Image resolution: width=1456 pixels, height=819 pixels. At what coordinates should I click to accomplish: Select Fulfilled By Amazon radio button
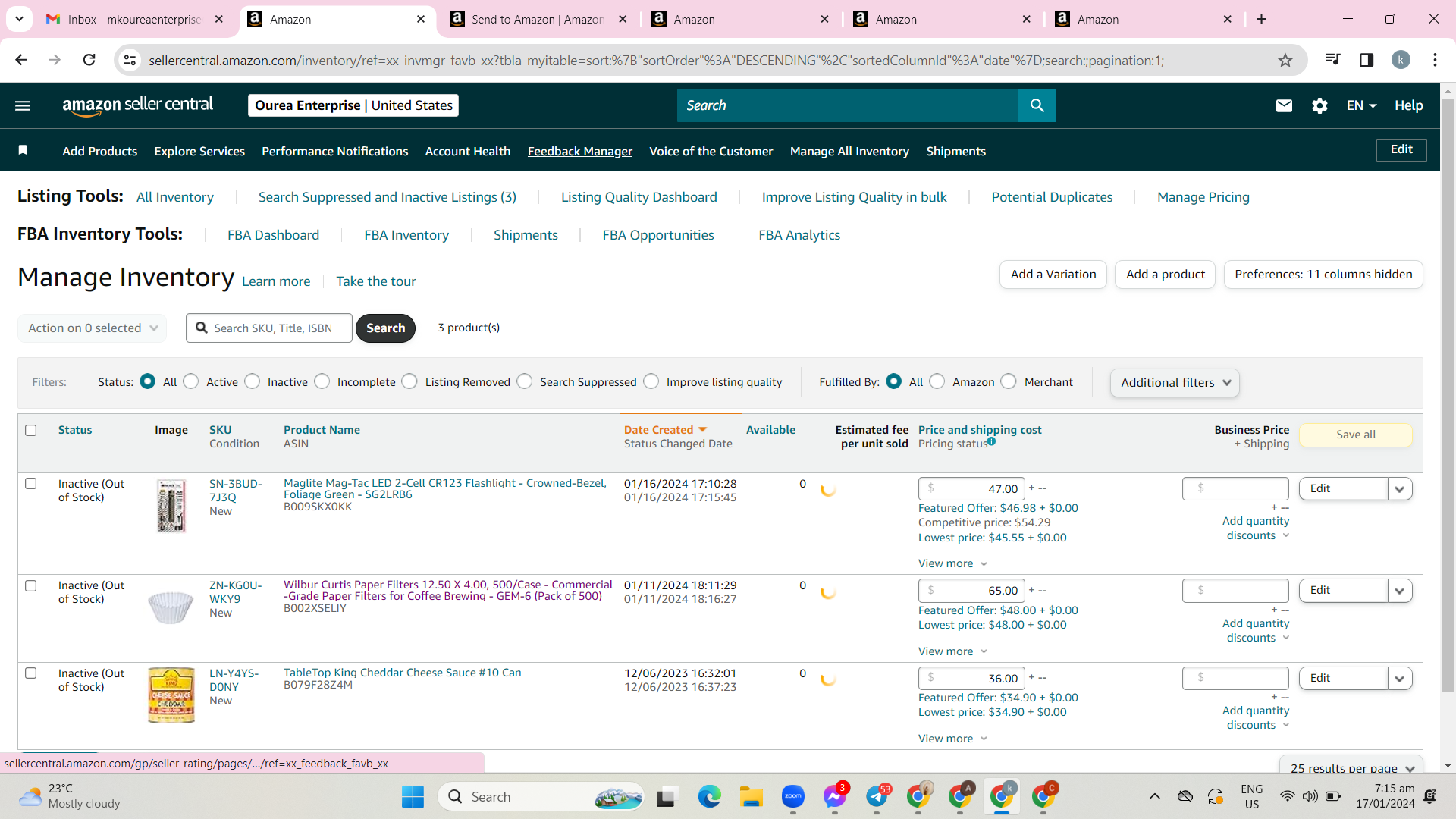click(937, 381)
